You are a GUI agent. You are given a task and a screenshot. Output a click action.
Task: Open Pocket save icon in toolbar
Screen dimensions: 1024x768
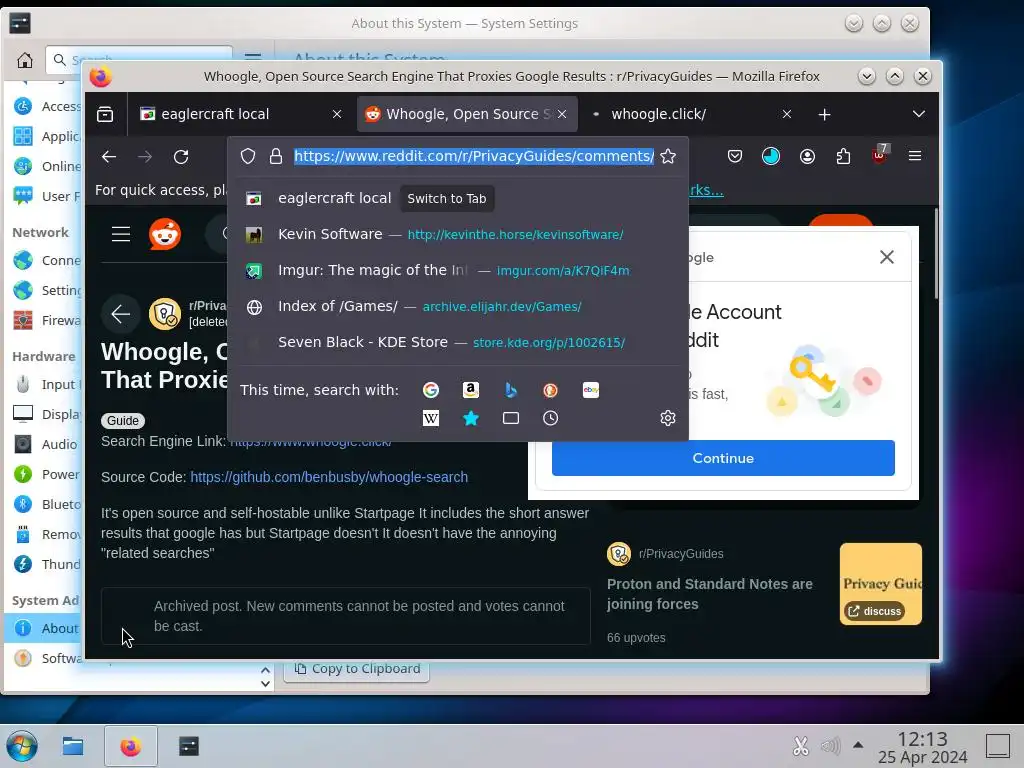735,156
